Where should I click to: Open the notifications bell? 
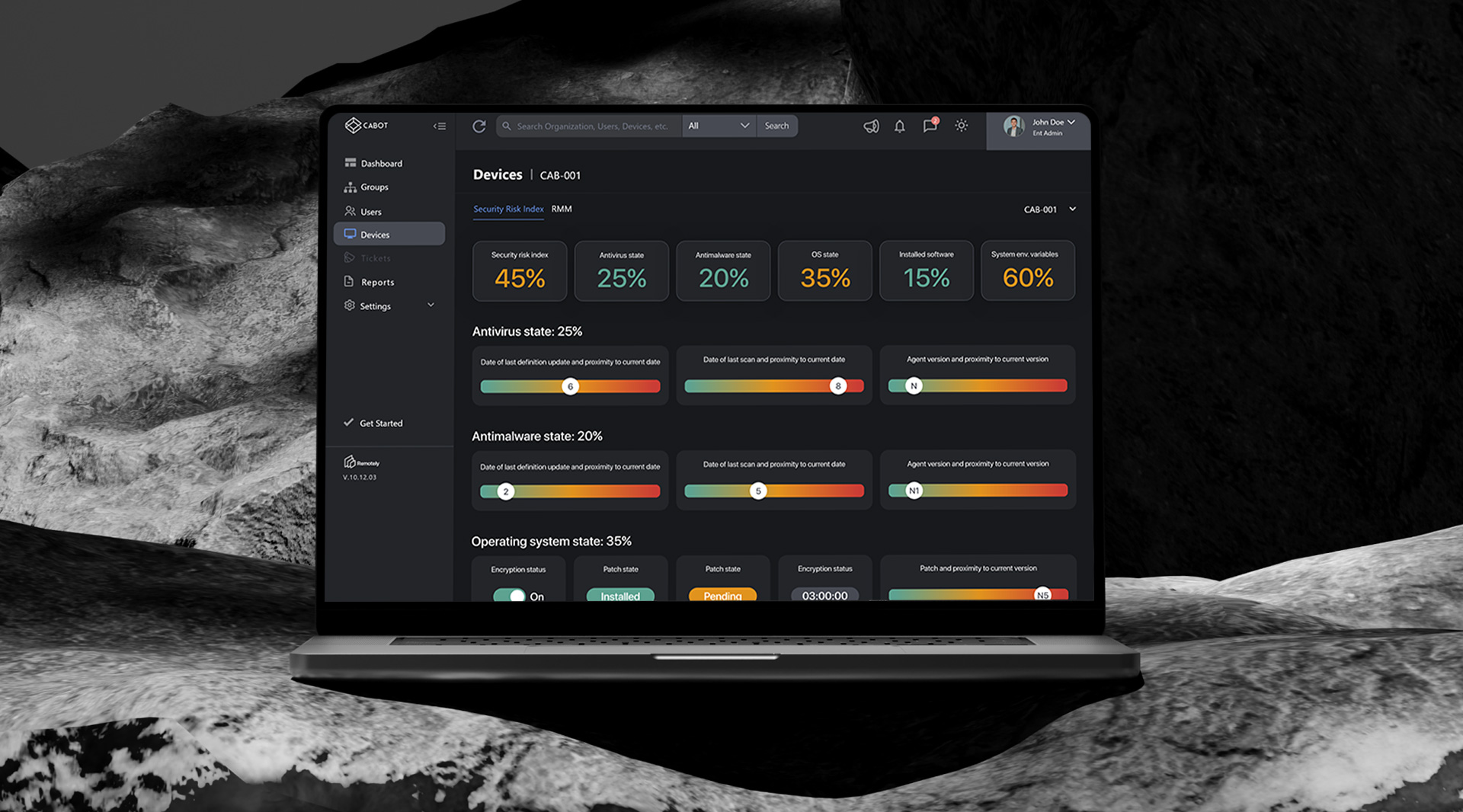pyautogui.click(x=900, y=126)
